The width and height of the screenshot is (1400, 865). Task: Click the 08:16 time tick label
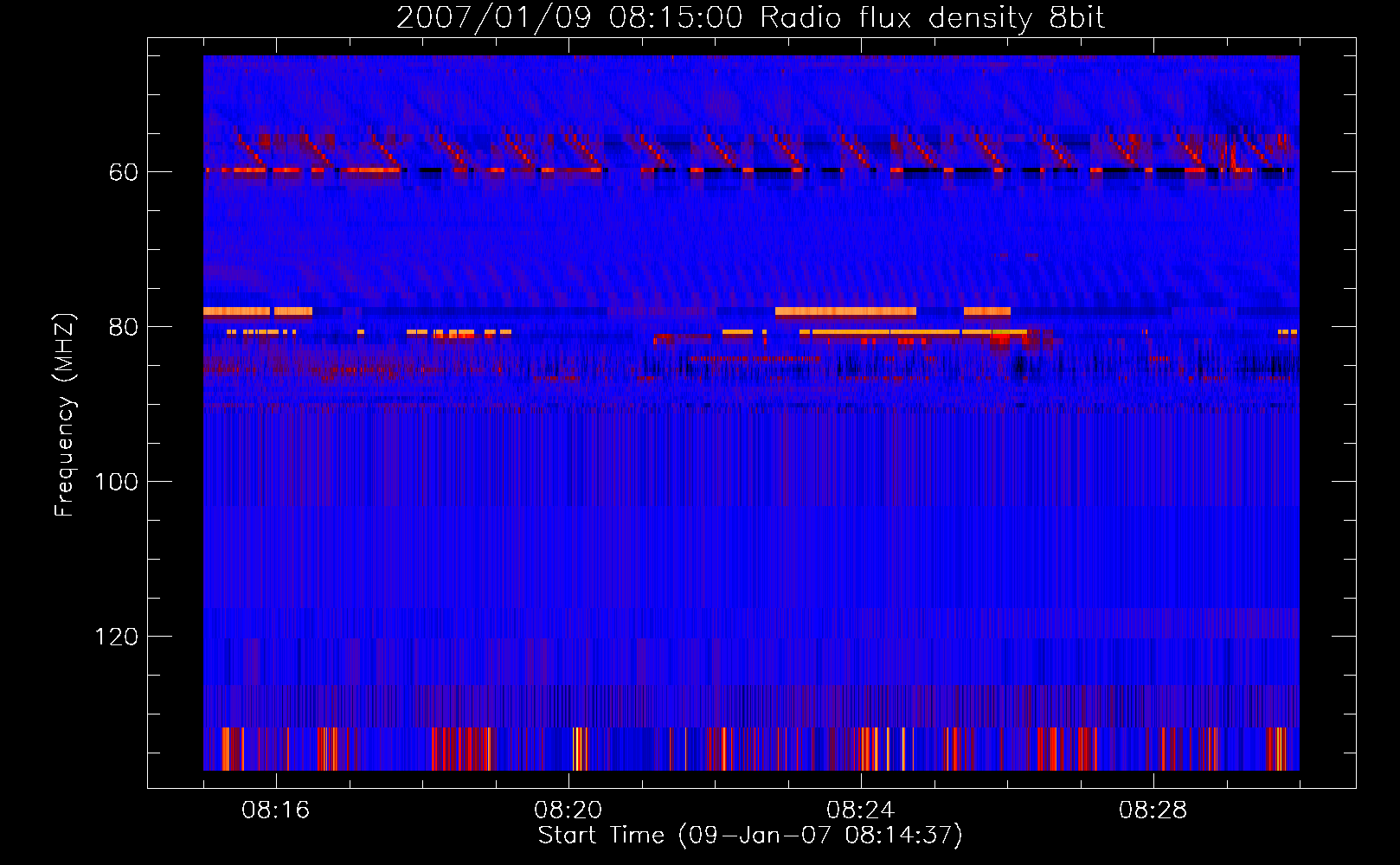click(x=276, y=811)
